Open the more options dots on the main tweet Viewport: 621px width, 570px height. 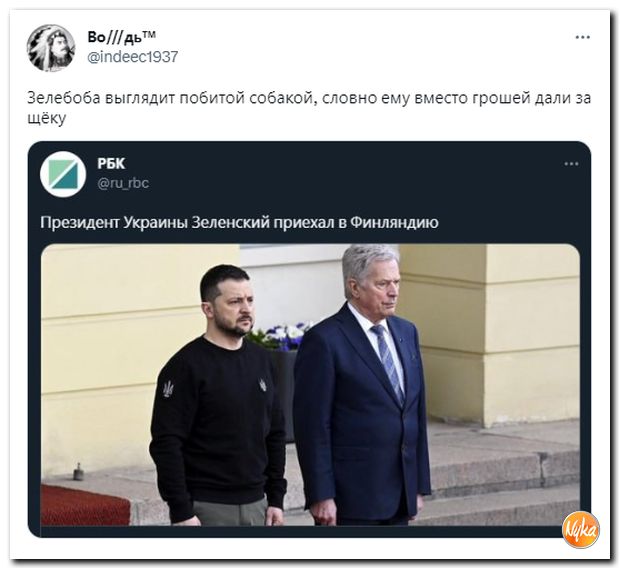point(582,37)
